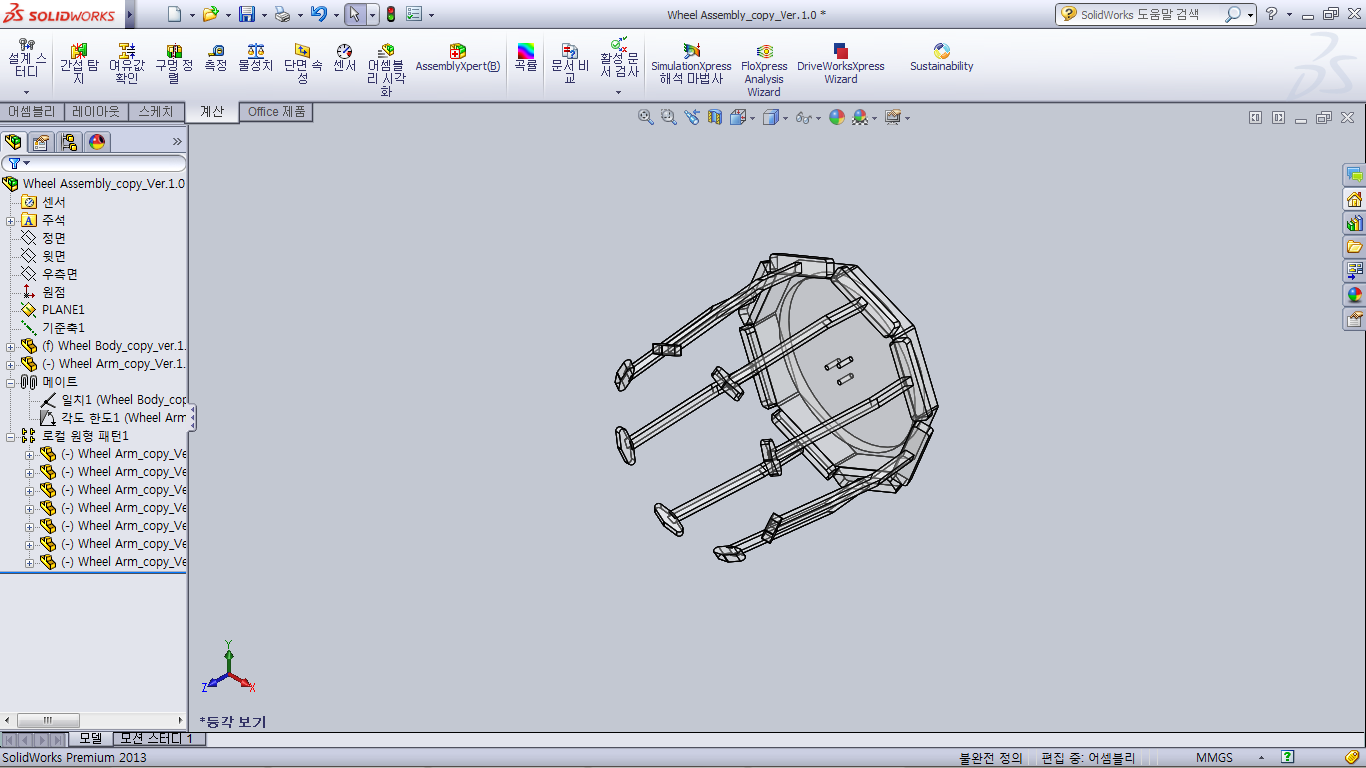Toggle the rebuild traffic light icon
The width and height of the screenshot is (1366, 768).
[390, 14]
